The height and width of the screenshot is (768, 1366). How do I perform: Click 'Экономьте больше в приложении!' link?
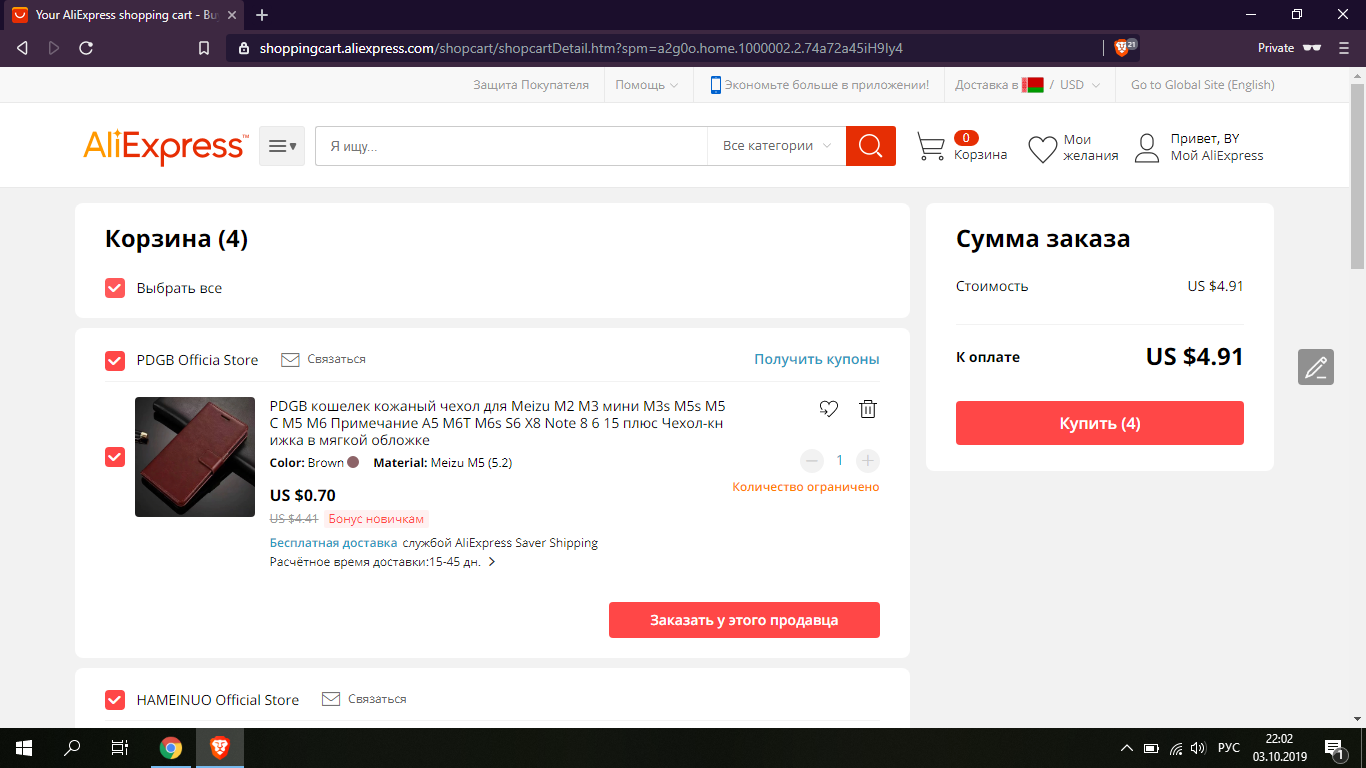[827, 85]
